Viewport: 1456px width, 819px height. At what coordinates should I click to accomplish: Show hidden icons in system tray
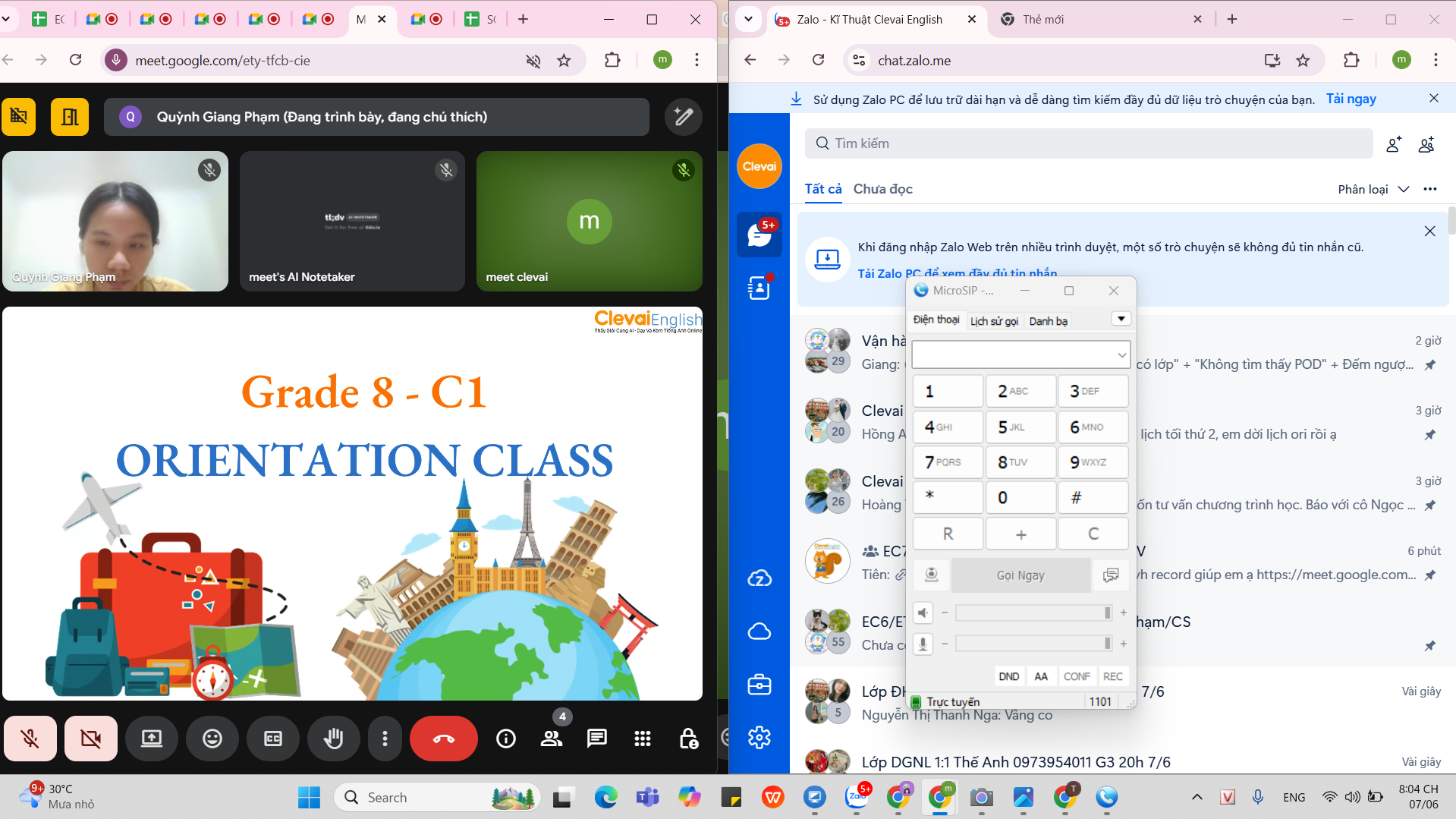point(1197,797)
